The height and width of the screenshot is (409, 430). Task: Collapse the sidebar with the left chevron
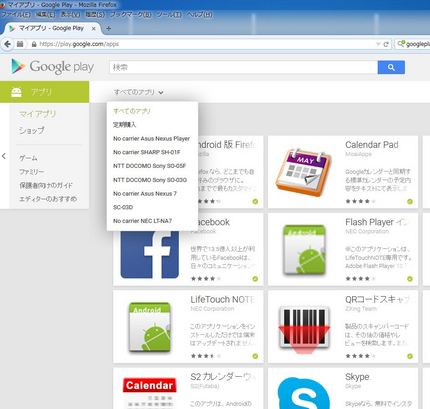coord(4,156)
